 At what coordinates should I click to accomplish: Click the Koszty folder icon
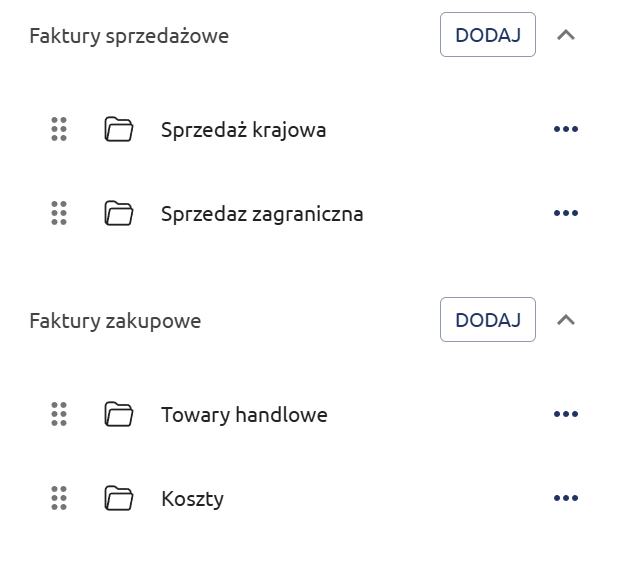119,498
